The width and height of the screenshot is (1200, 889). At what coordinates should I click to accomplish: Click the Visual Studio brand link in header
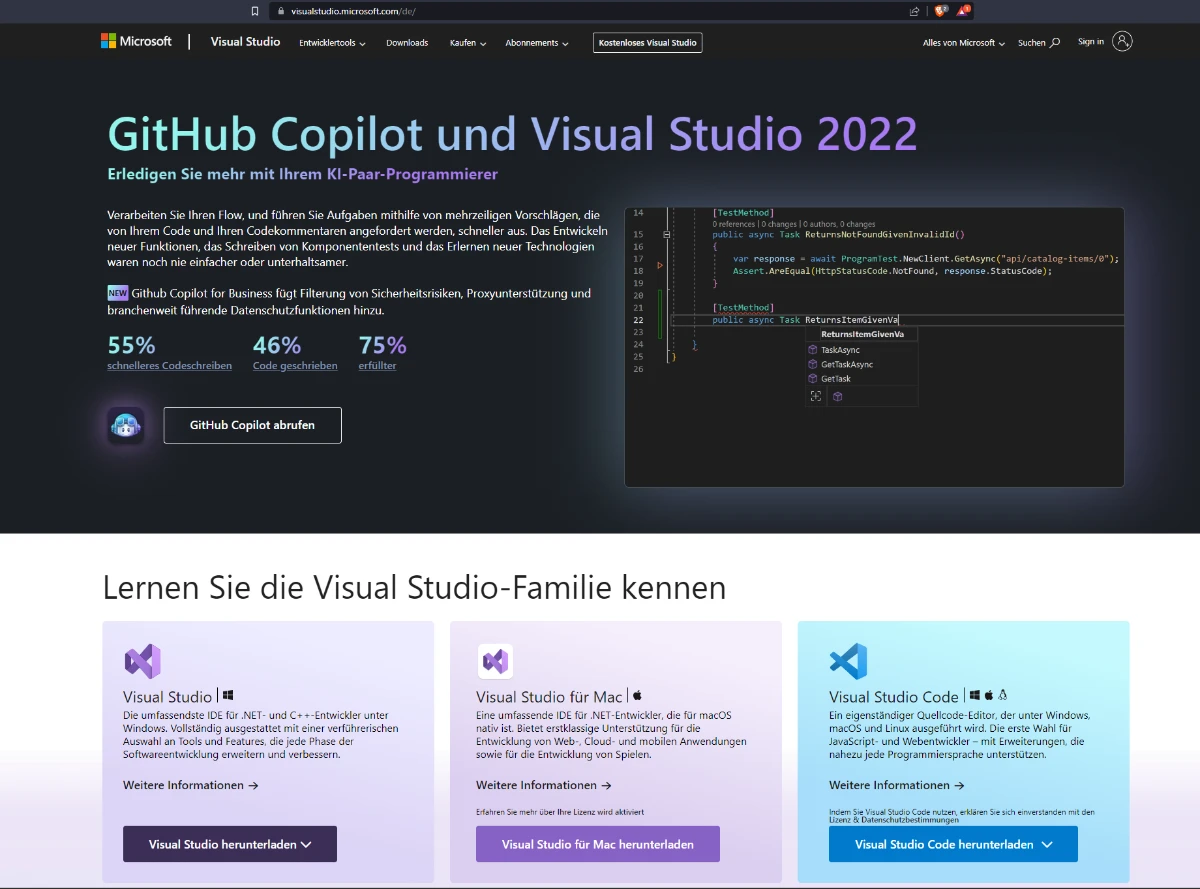(245, 42)
